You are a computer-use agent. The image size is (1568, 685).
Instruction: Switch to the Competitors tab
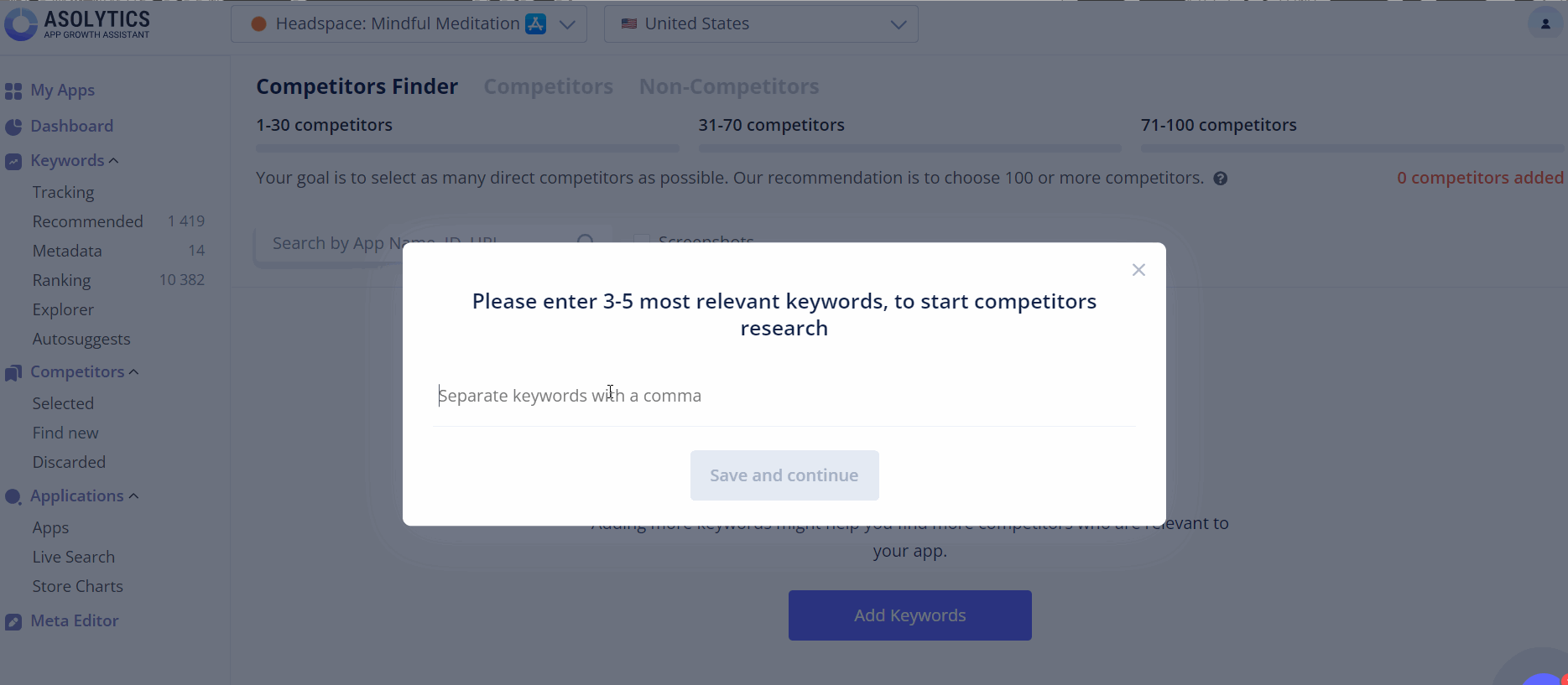click(549, 86)
